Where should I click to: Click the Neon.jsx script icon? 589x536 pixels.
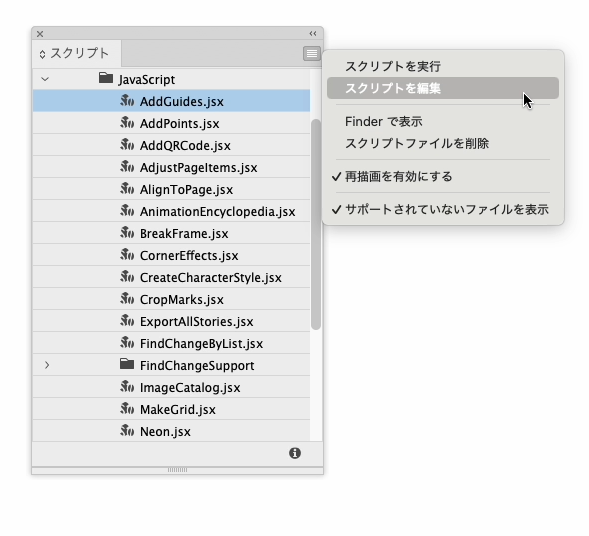(x=127, y=431)
